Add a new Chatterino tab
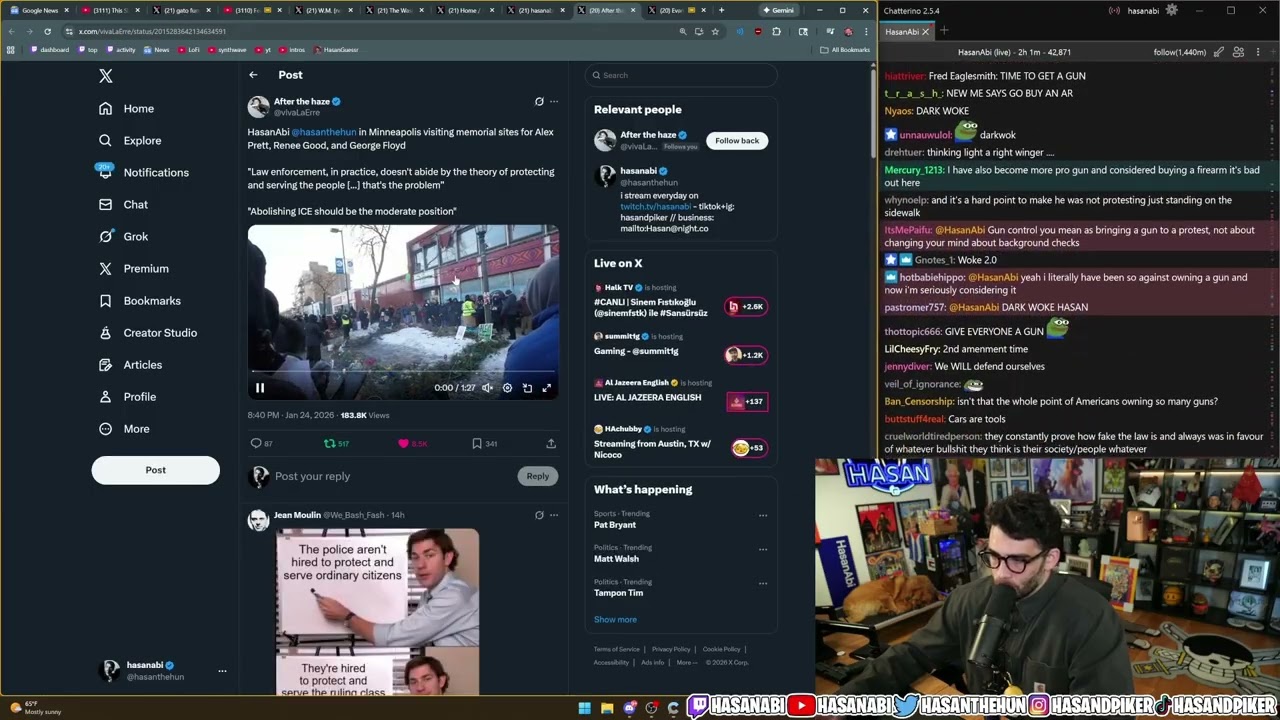Screen dimensions: 1280x720 944,32
